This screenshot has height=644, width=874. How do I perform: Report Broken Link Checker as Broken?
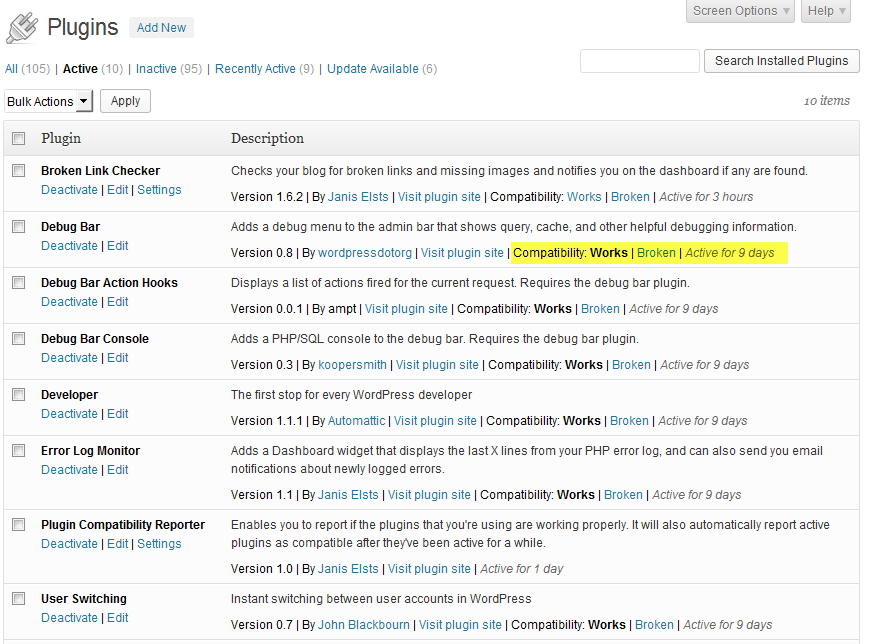coord(630,197)
